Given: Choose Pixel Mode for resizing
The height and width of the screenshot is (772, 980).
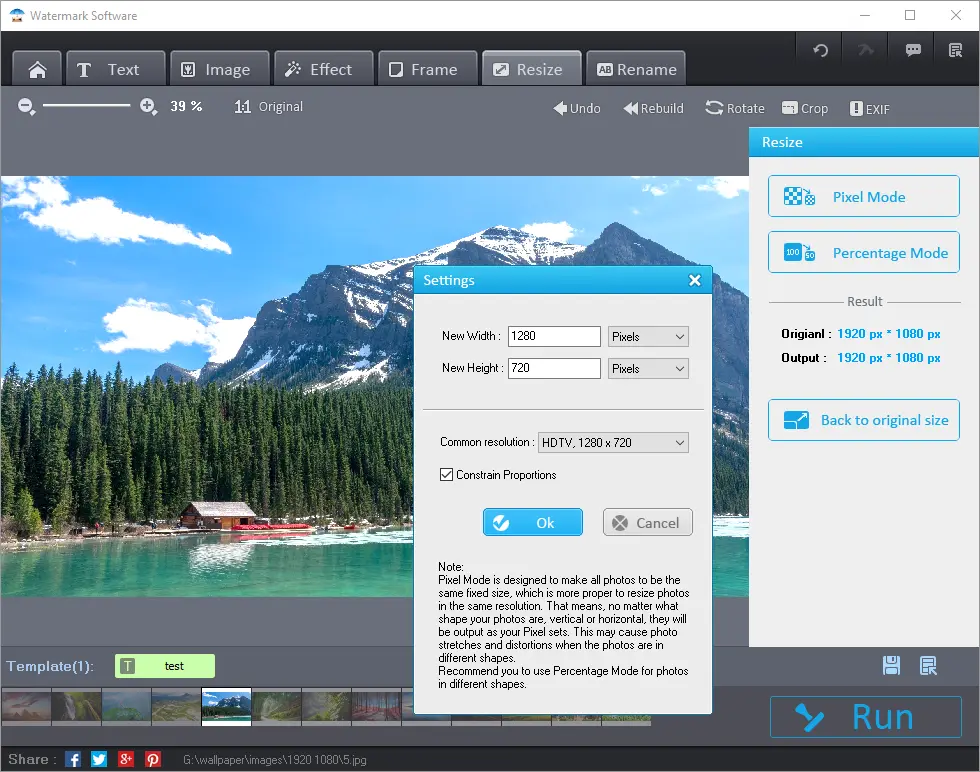Looking at the screenshot, I should pyautogui.click(x=864, y=196).
